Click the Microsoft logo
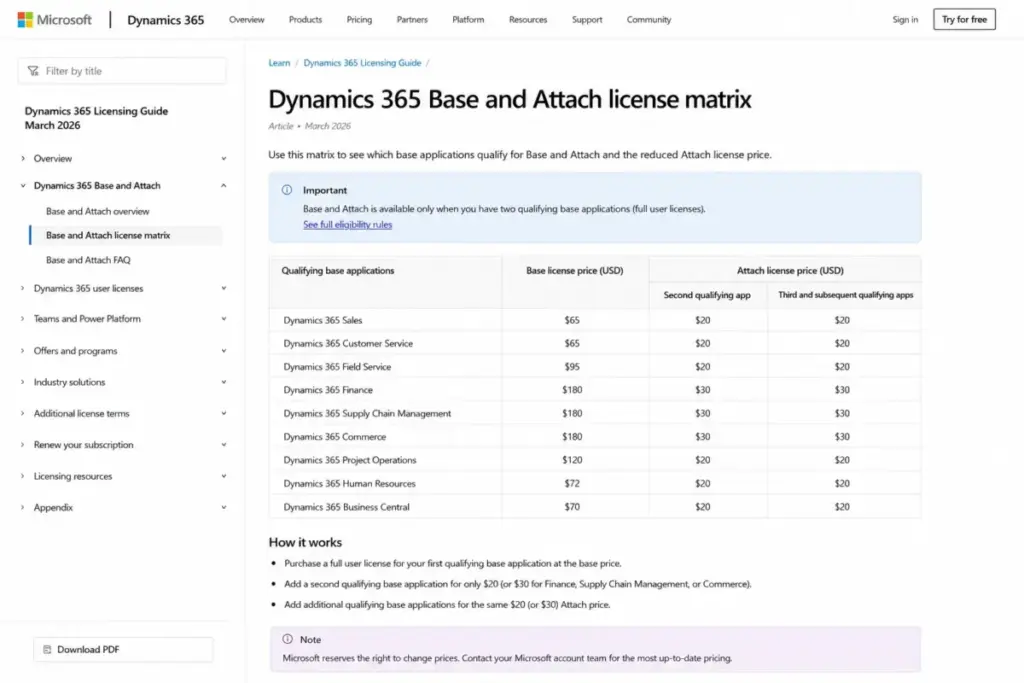Viewport: 1024px width, 683px height. point(54,20)
